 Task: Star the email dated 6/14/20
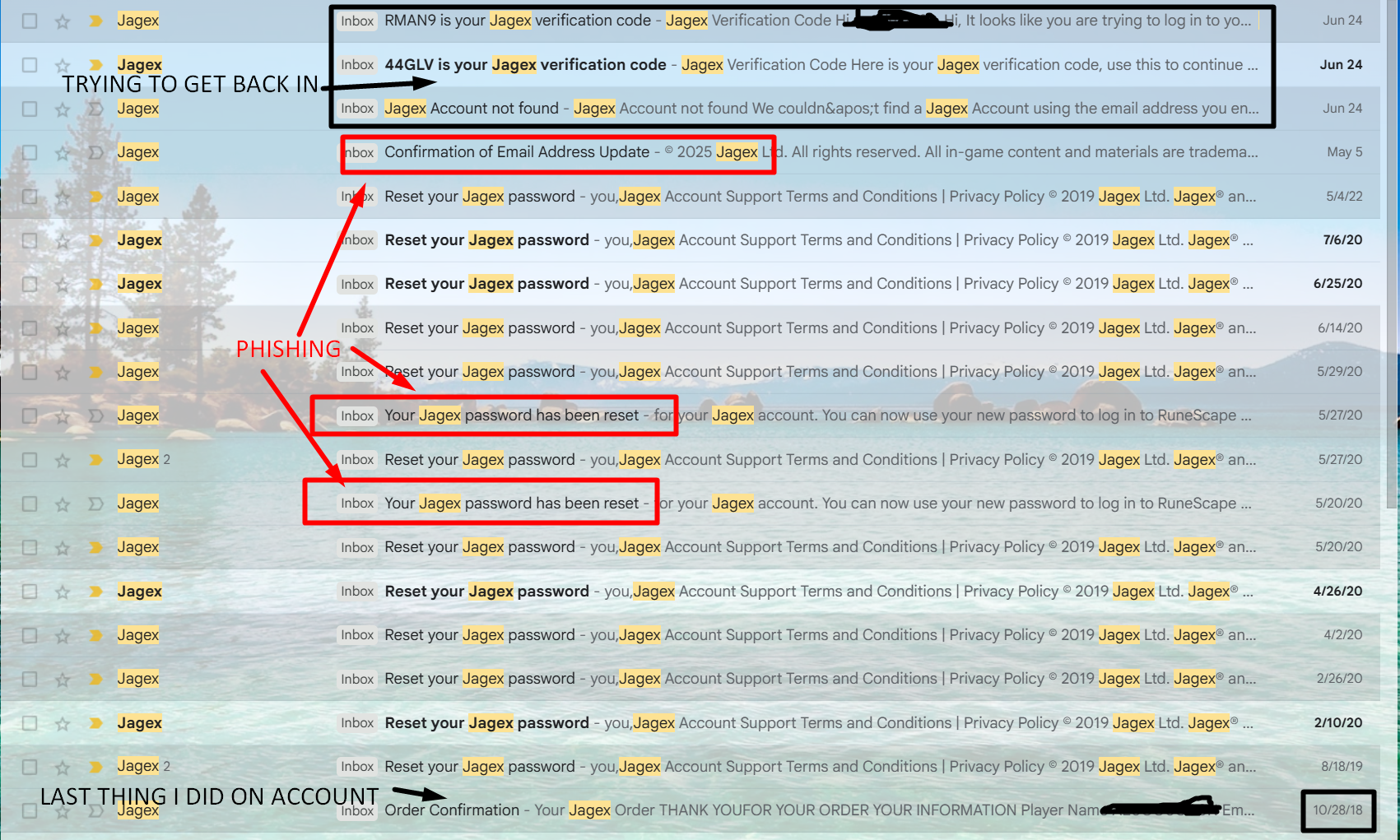coord(63,328)
